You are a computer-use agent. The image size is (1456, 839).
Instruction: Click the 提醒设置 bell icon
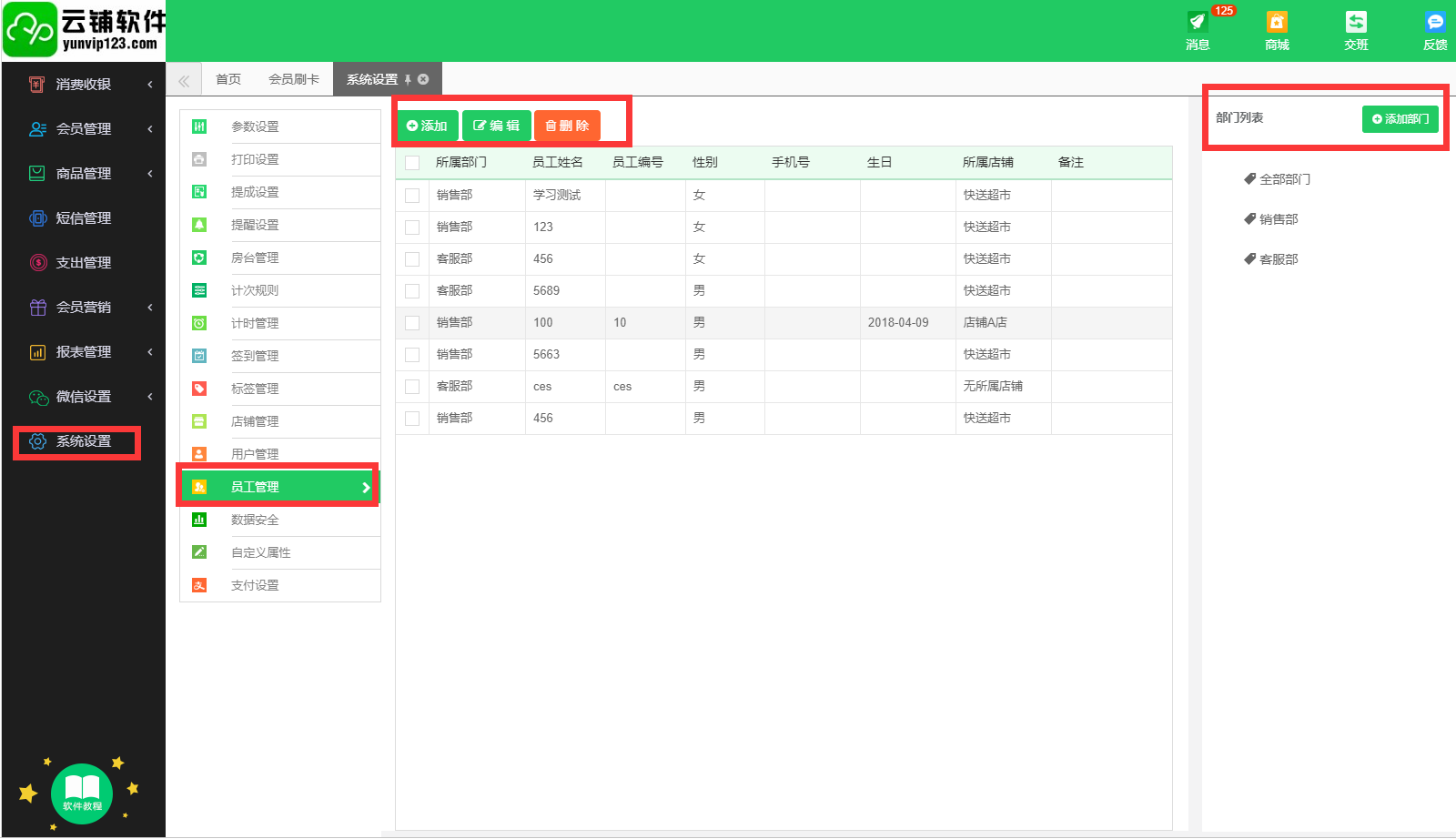[199, 225]
